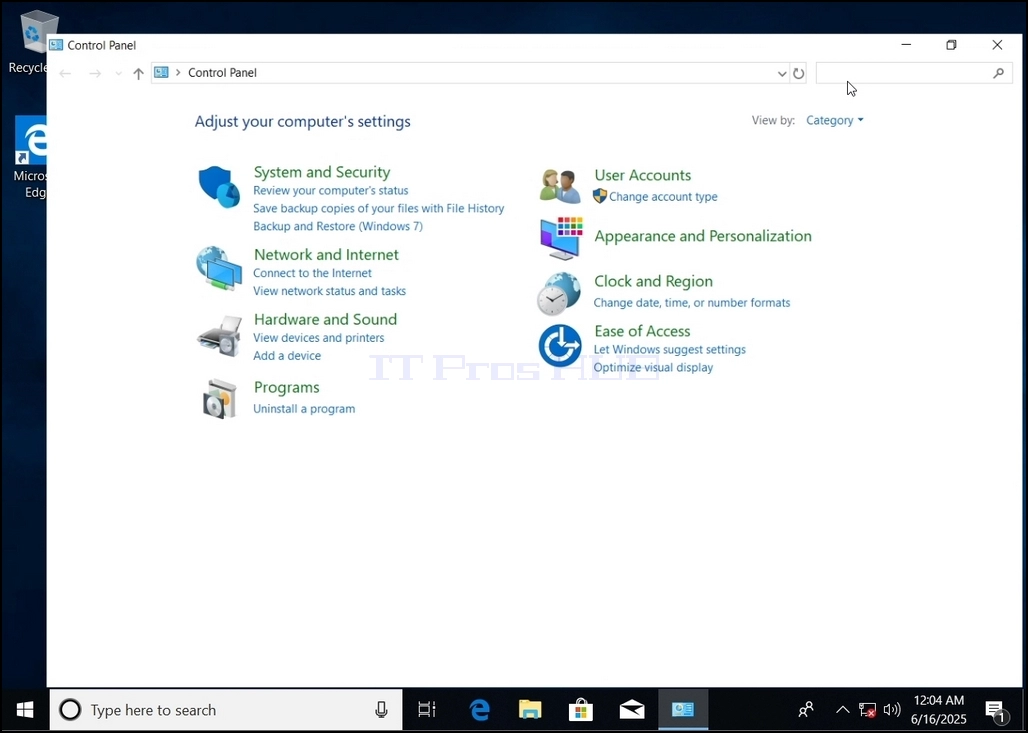1028x733 pixels.
Task: Click View devices and printers
Action: click(x=319, y=338)
